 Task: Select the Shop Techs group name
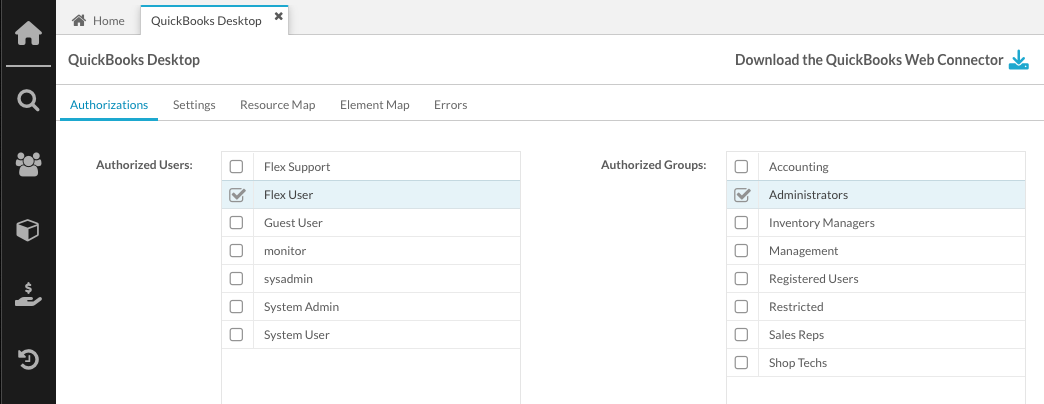(798, 363)
